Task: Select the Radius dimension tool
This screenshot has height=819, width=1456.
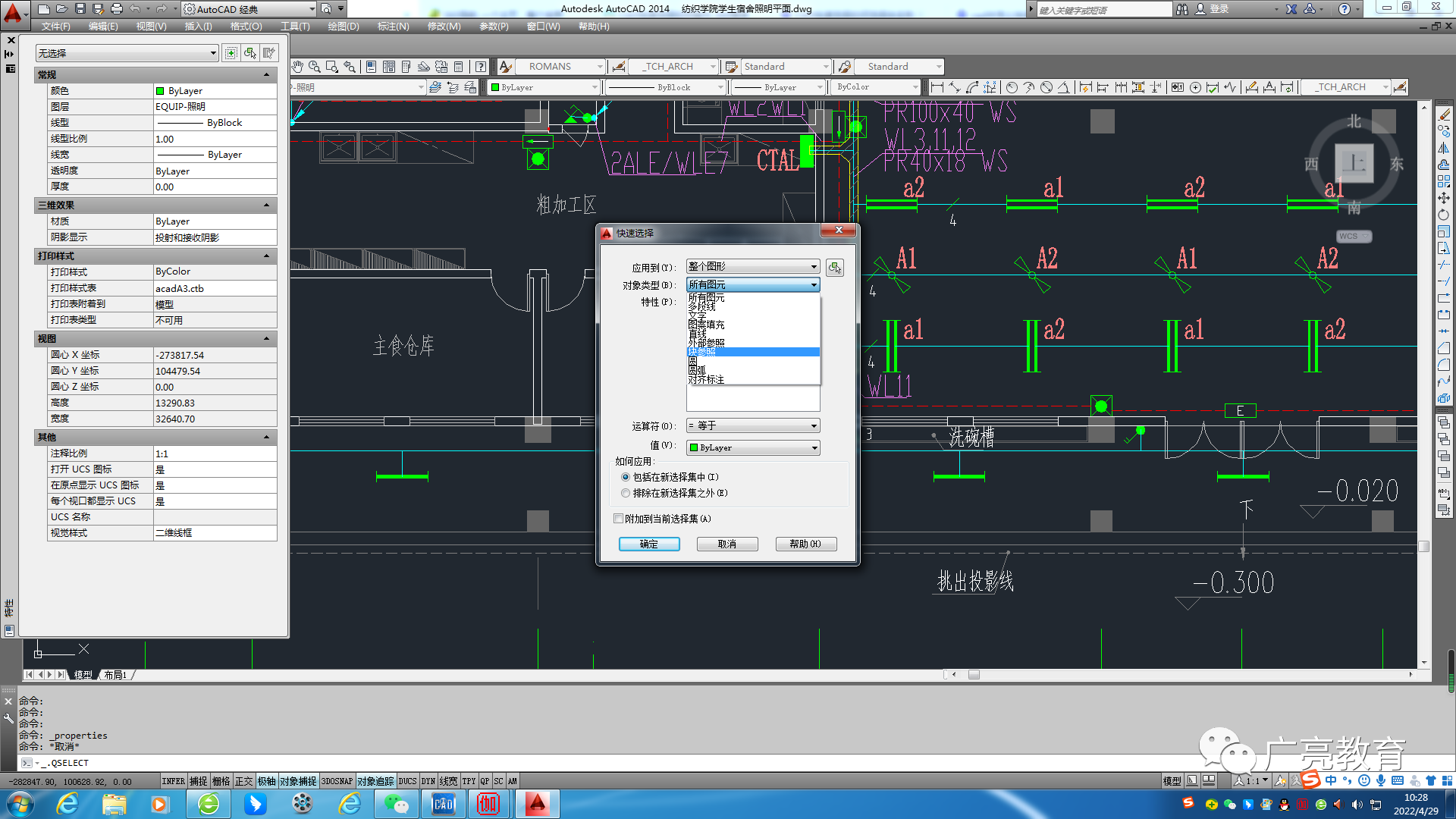Action: 1012,87
